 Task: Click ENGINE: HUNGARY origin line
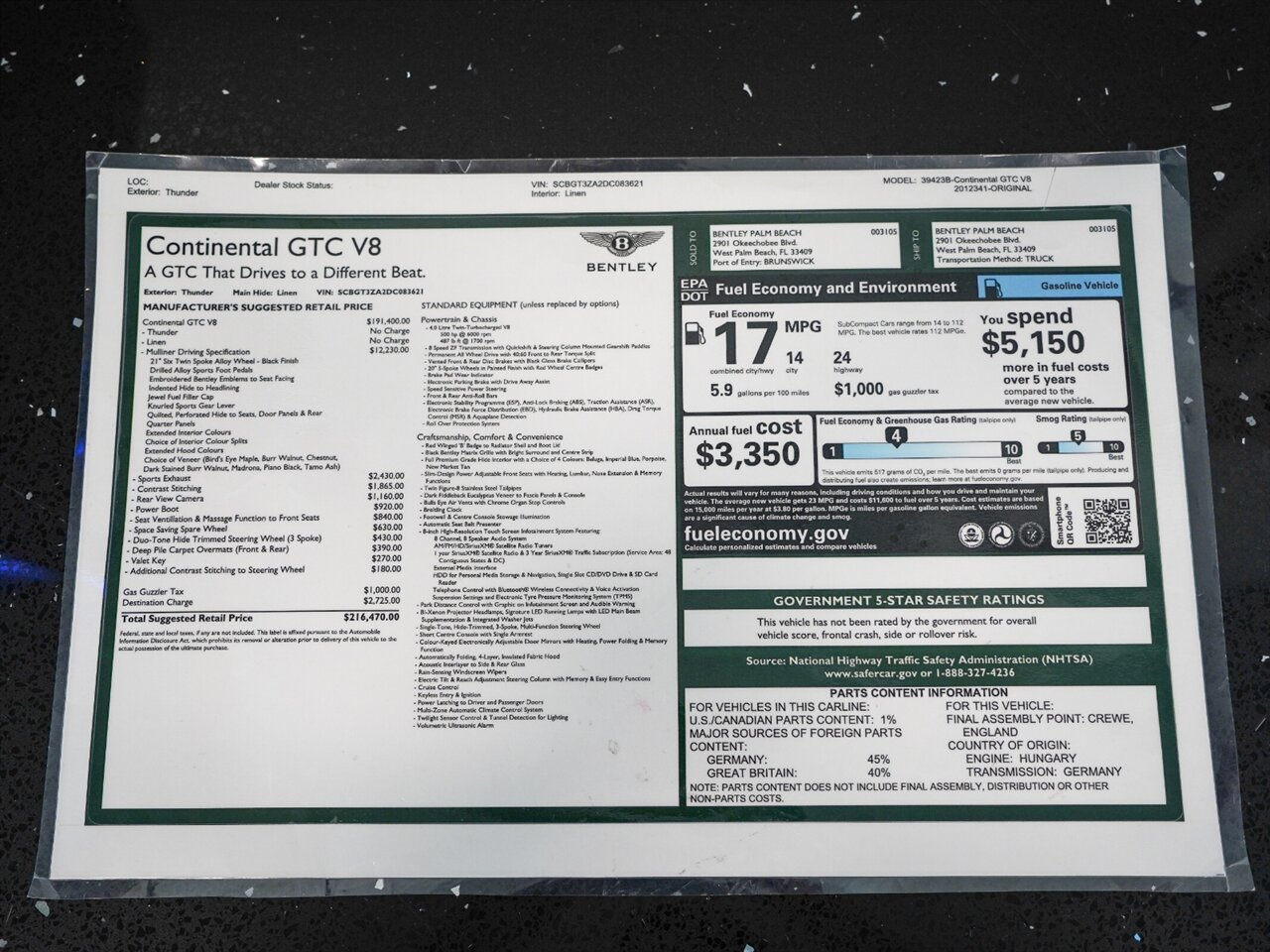1022,759
